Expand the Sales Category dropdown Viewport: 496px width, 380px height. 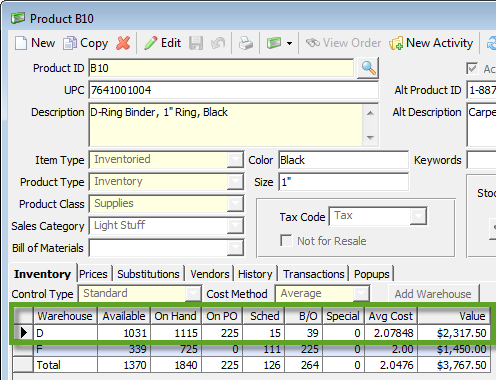tap(235, 226)
